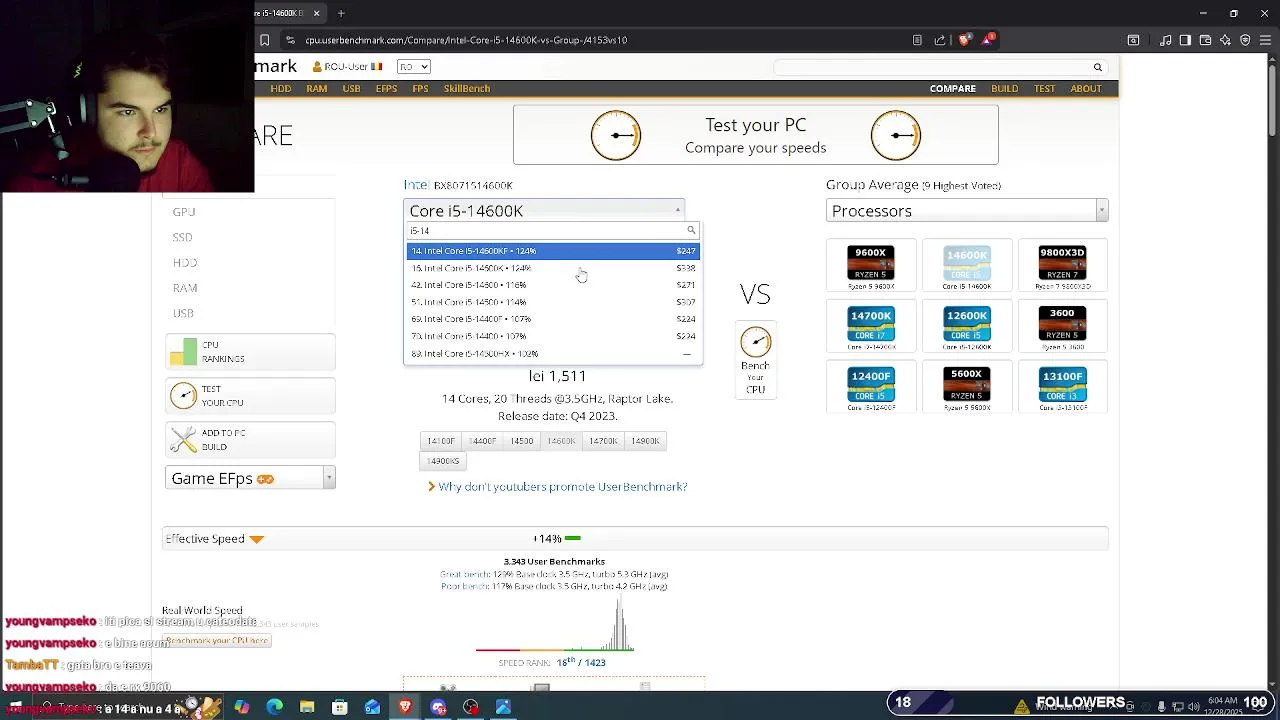1280x720 pixels.
Task: Open the music playlist toolbar icon
Action: [1166, 40]
